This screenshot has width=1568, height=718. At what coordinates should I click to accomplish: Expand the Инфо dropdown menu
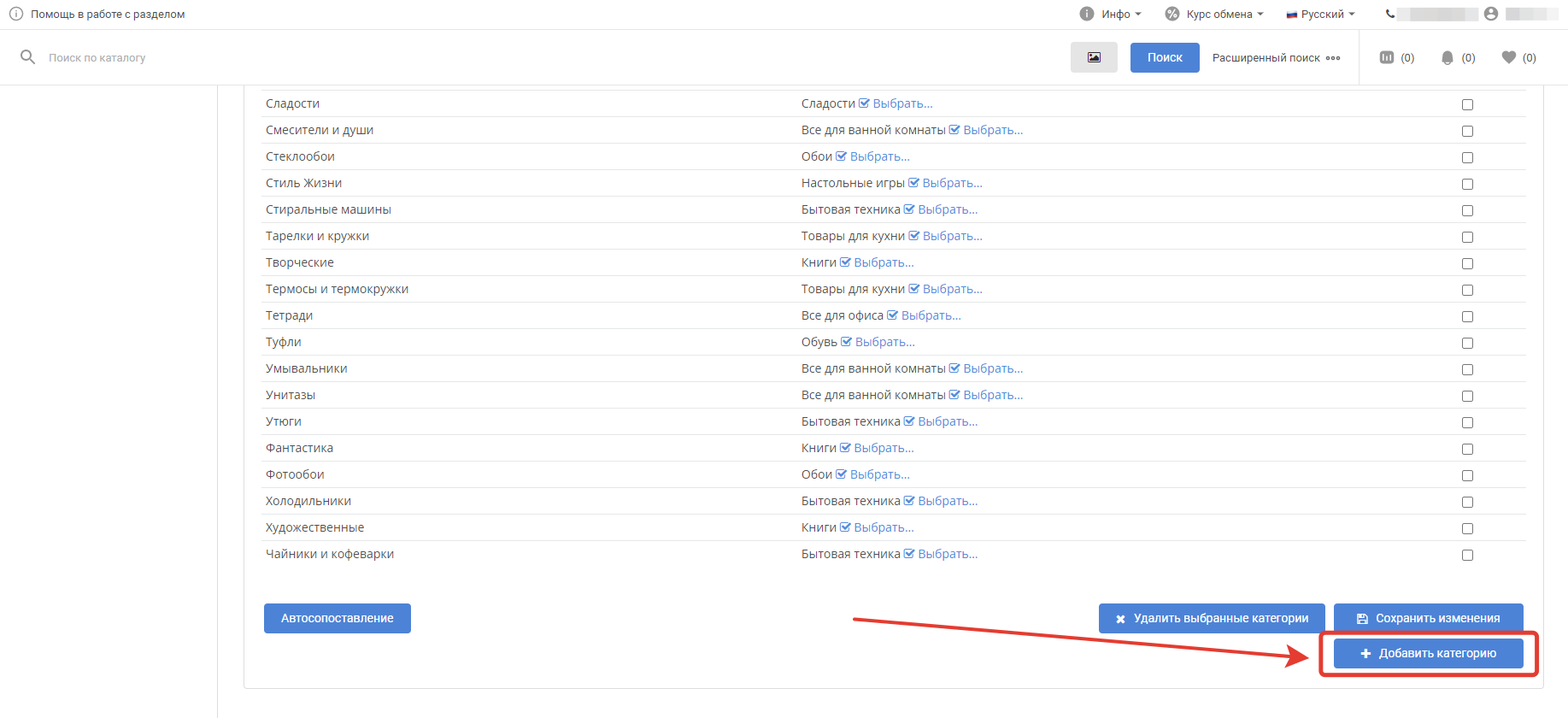click(1111, 14)
